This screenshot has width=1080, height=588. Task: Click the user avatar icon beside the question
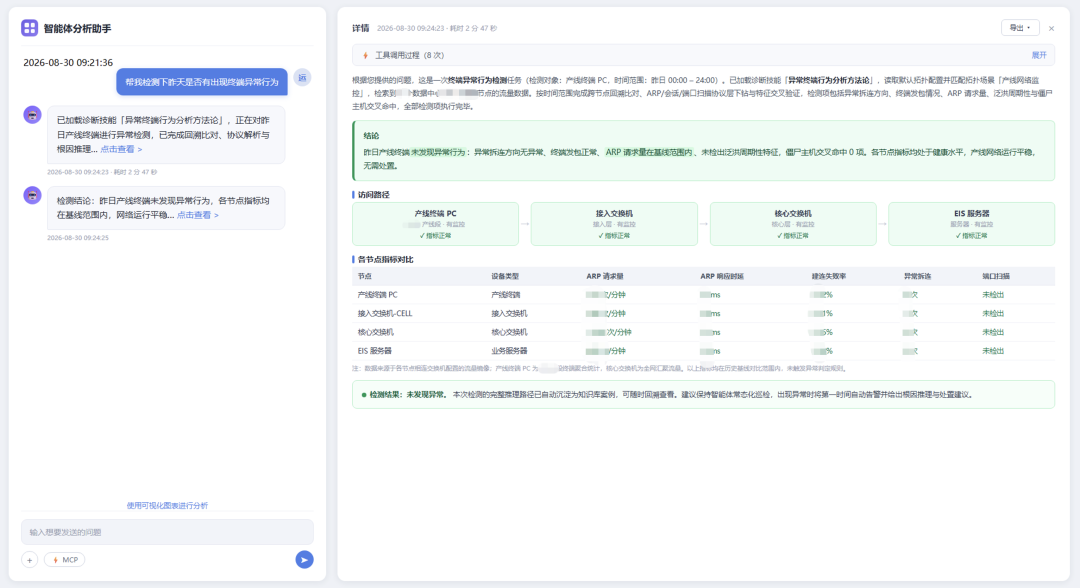pos(302,77)
